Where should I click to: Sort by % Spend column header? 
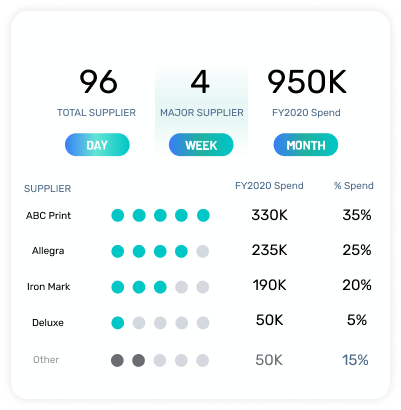click(x=354, y=186)
